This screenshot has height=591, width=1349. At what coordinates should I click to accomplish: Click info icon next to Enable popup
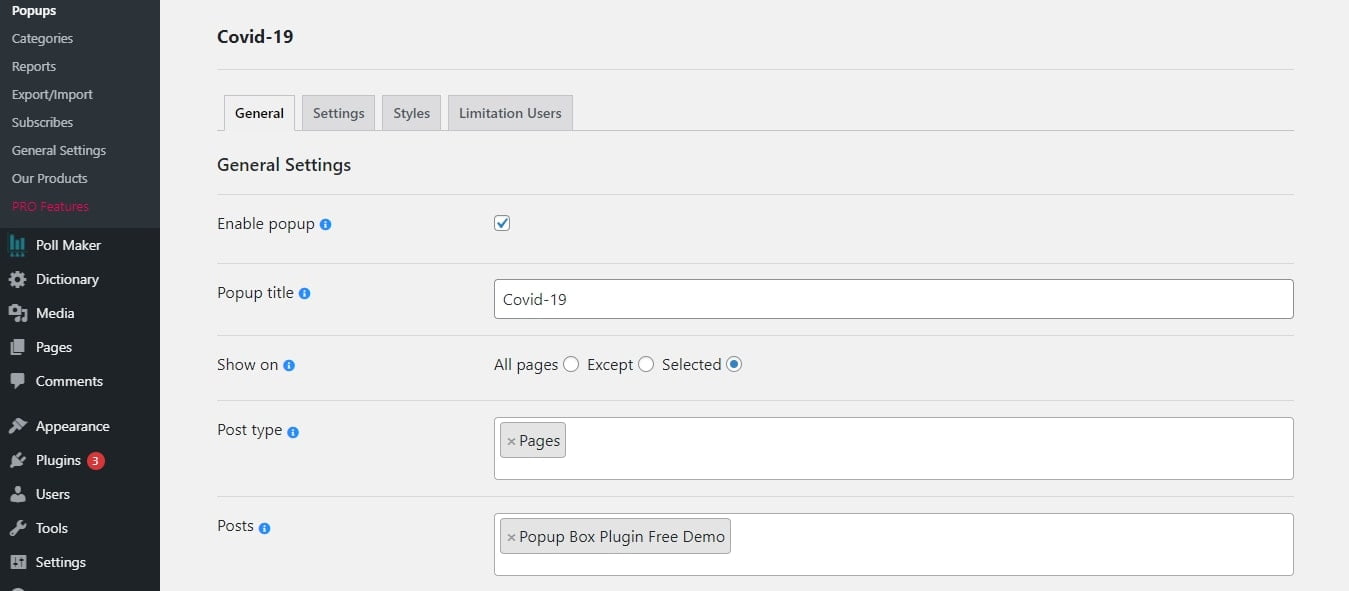coord(325,225)
